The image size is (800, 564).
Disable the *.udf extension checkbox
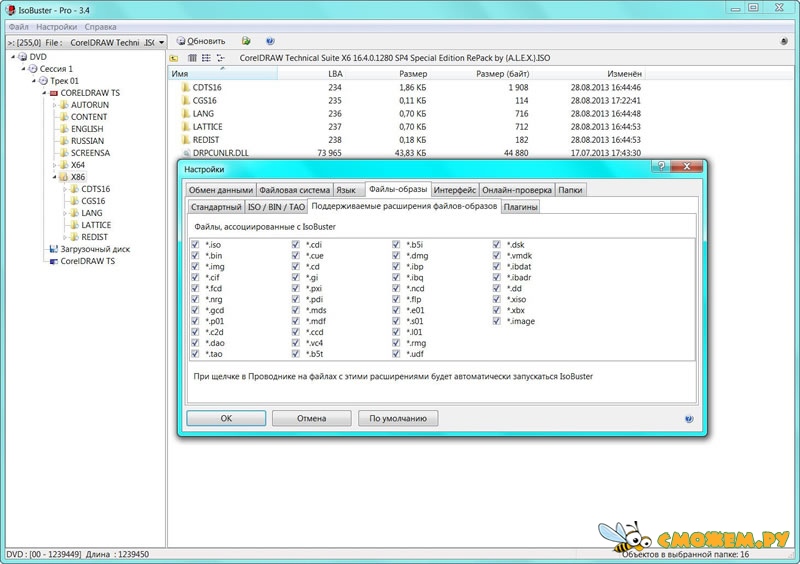click(396, 354)
